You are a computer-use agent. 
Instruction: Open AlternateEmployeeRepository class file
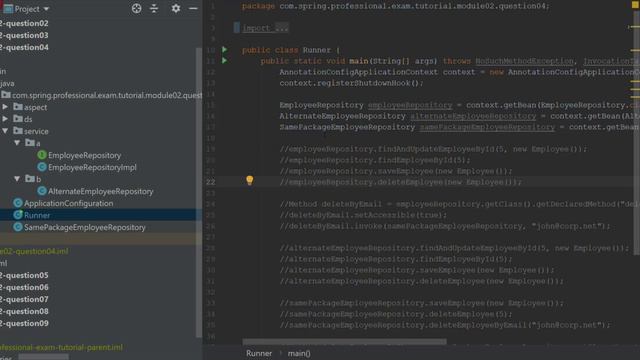[x=101, y=191]
